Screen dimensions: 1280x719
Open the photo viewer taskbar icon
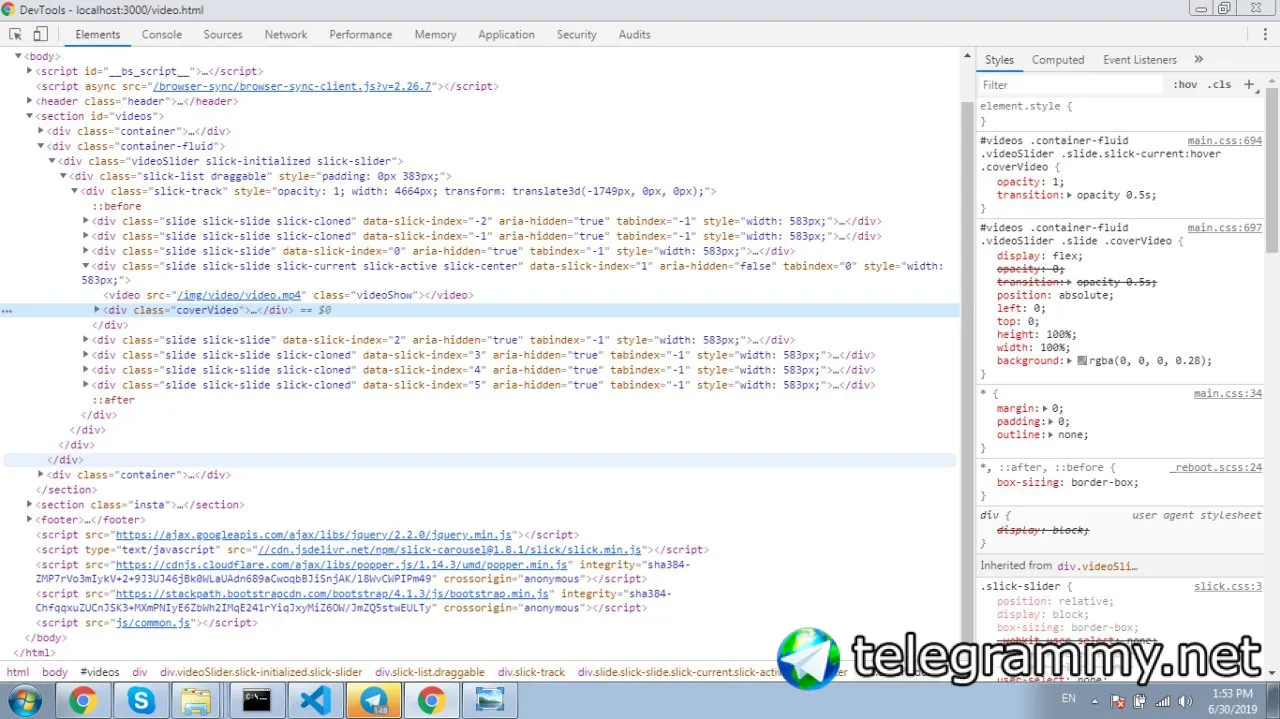tap(490, 700)
